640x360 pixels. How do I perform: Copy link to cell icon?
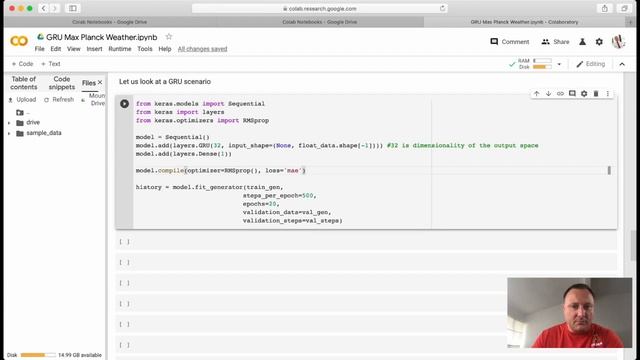[560, 94]
